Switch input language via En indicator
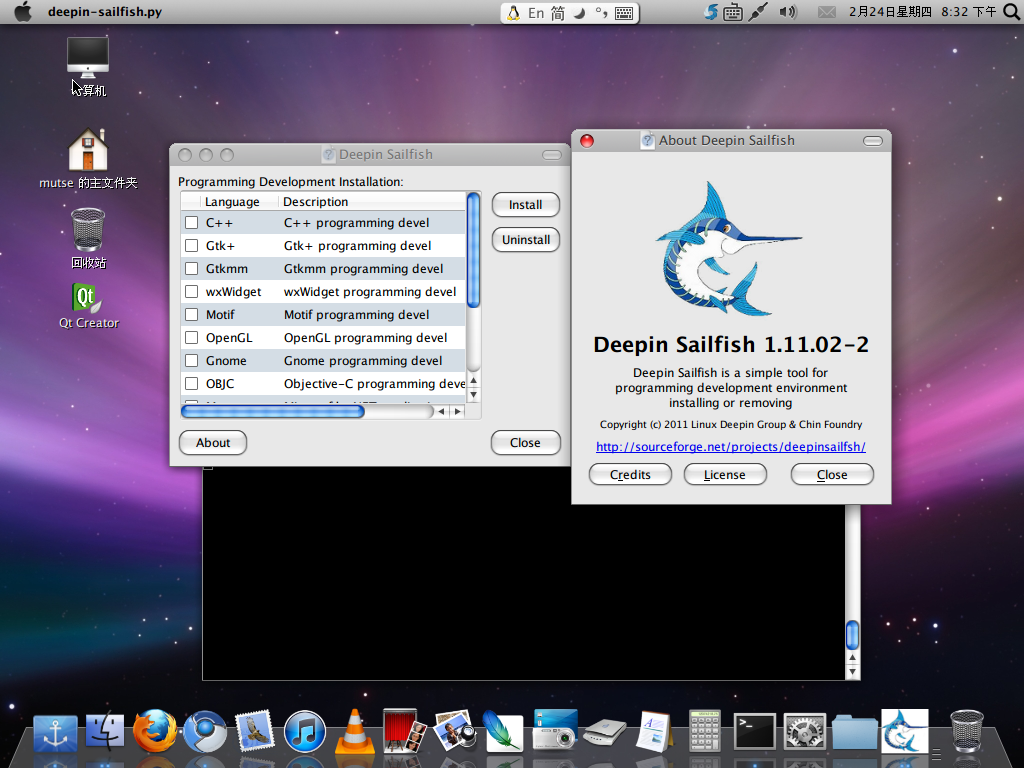The height and width of the screenshot is (768, 1024). click(x=536, y=13)
